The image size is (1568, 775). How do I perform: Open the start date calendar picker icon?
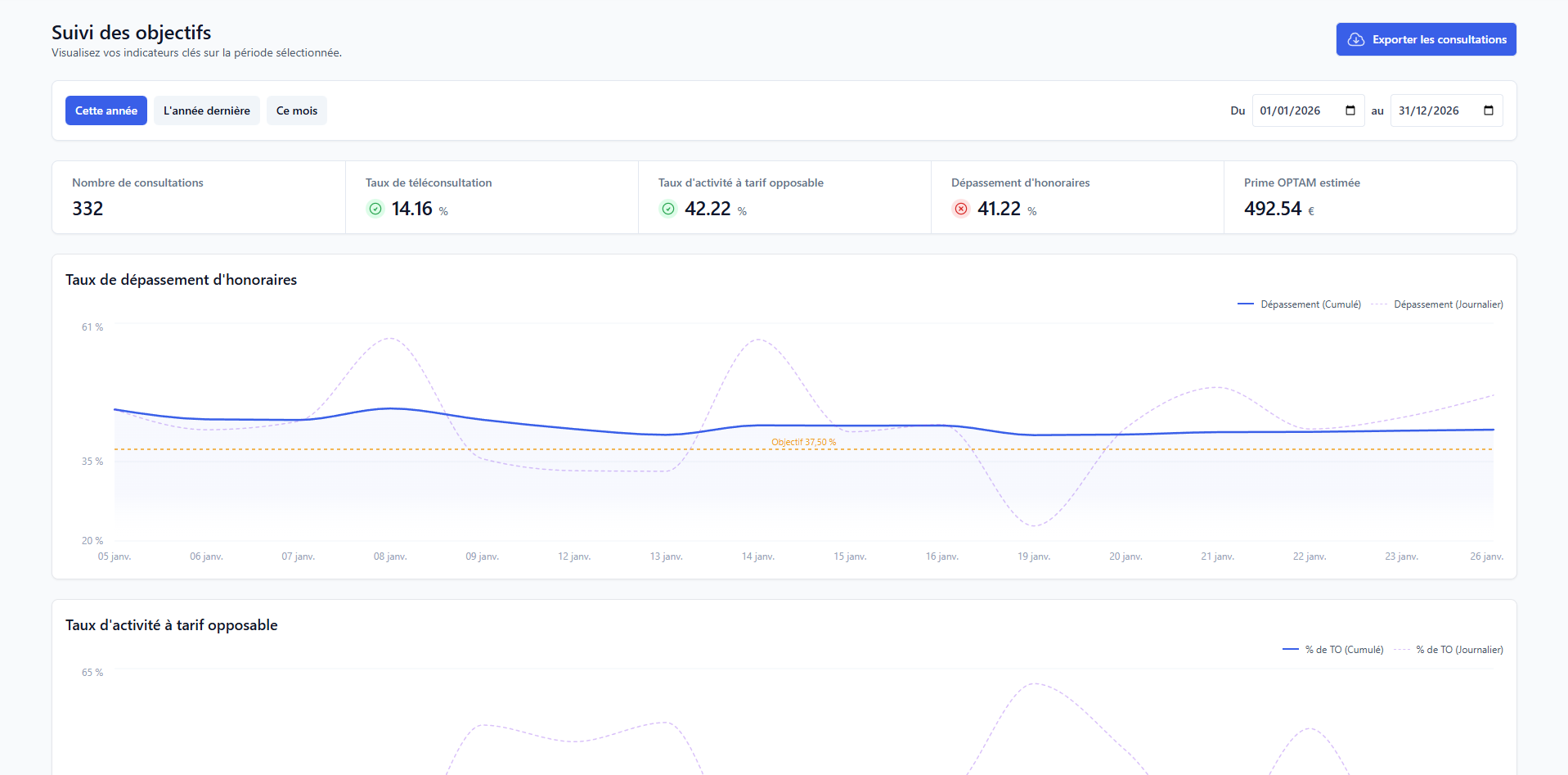coord(1350,110)
